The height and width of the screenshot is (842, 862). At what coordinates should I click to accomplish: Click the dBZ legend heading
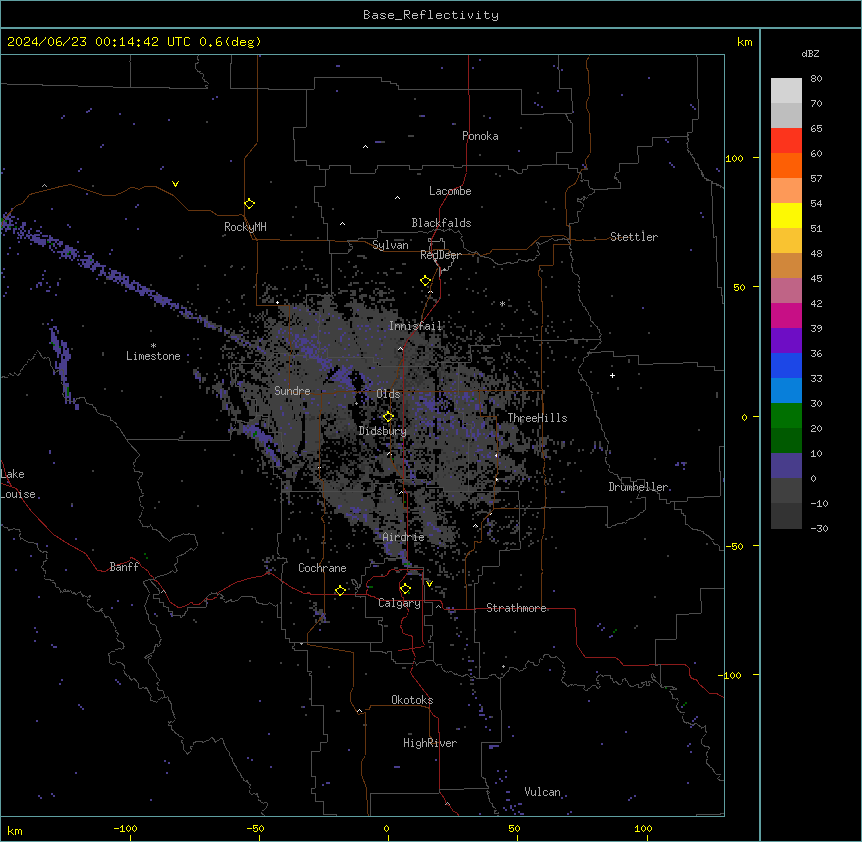pyautogui.click(x=810, y=53)
